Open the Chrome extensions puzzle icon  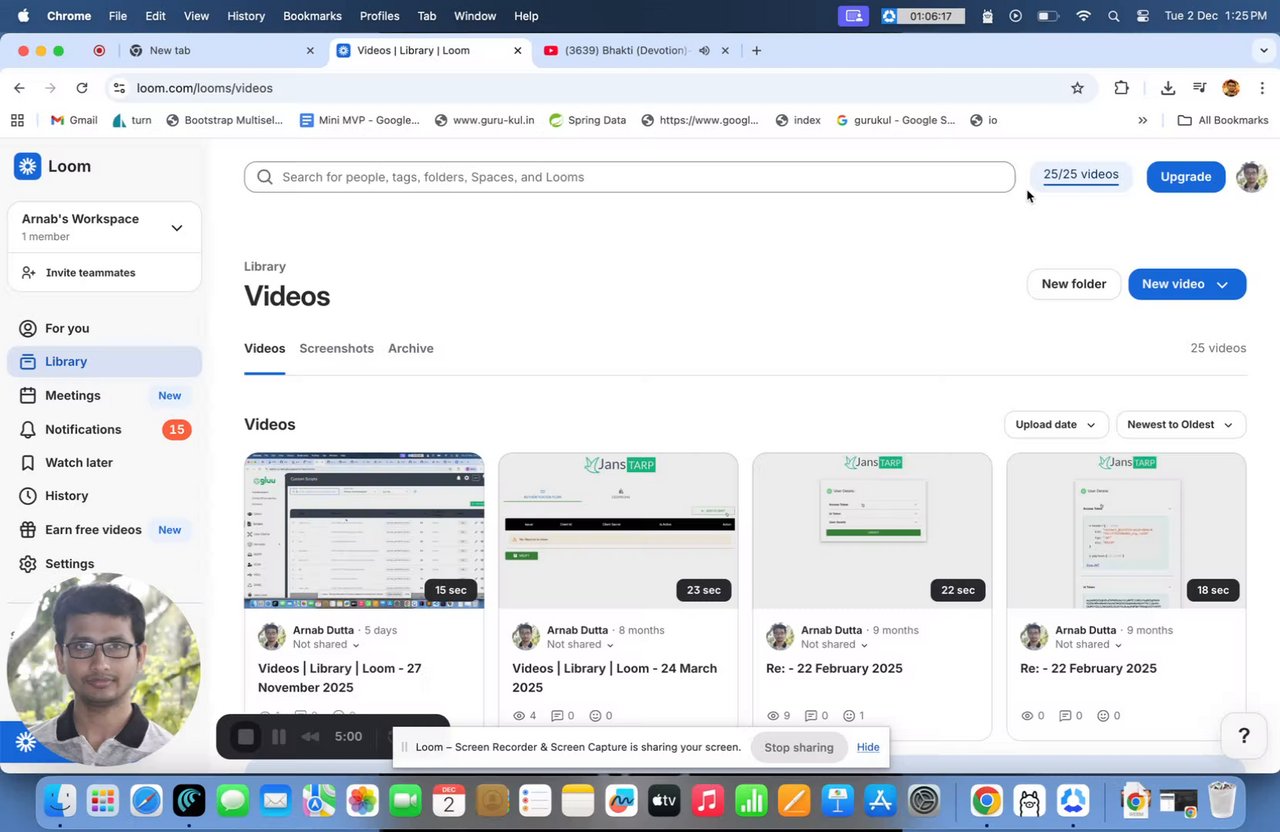coord(1121,88)
